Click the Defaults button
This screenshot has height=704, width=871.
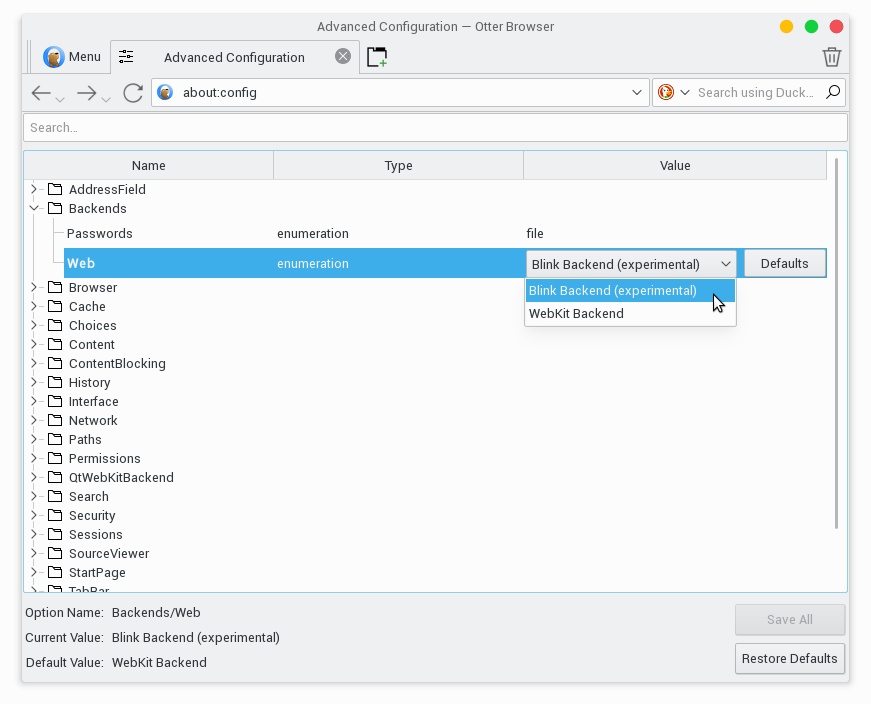pyautogui.click(x=784, y=263)
